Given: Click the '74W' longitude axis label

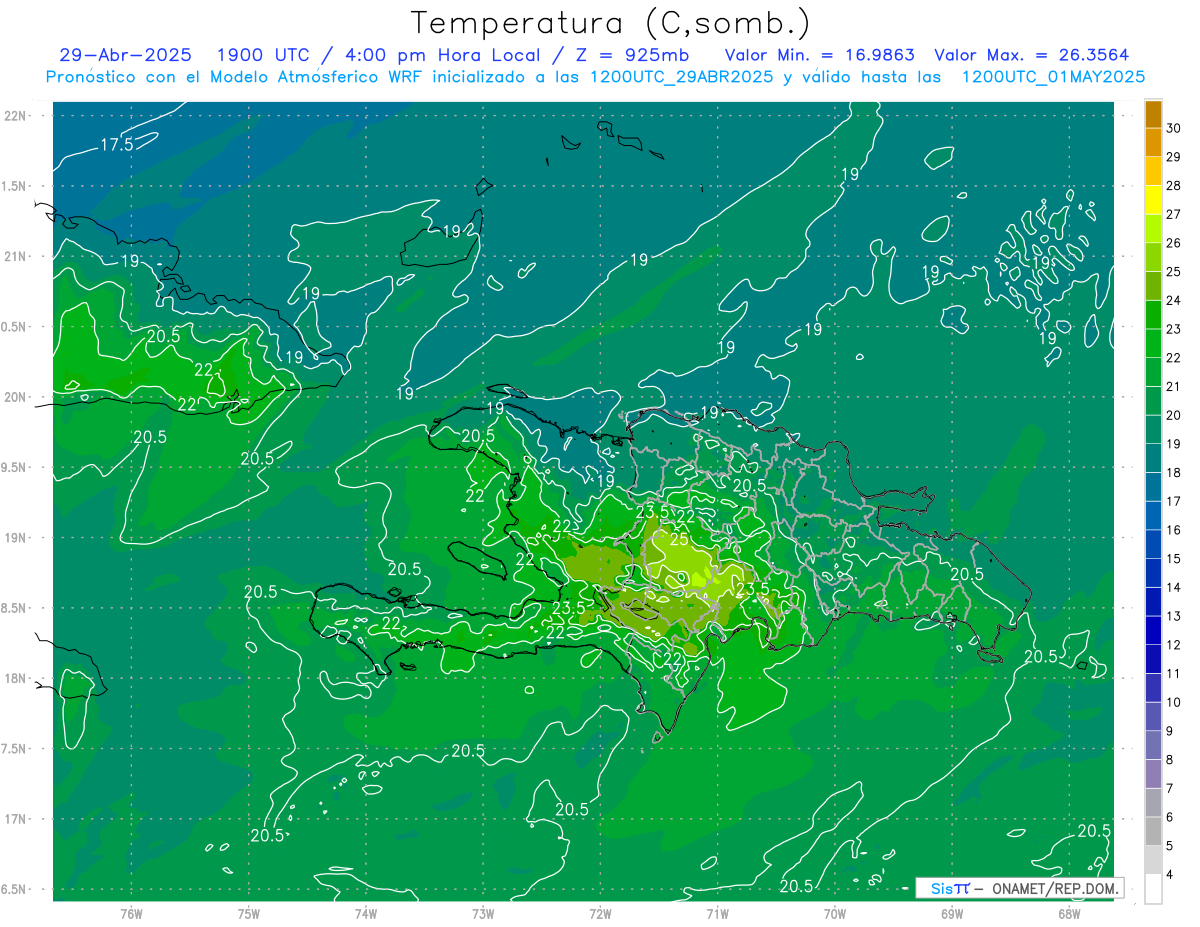Looking at the screenshot, I should click(x=366, y=913).
